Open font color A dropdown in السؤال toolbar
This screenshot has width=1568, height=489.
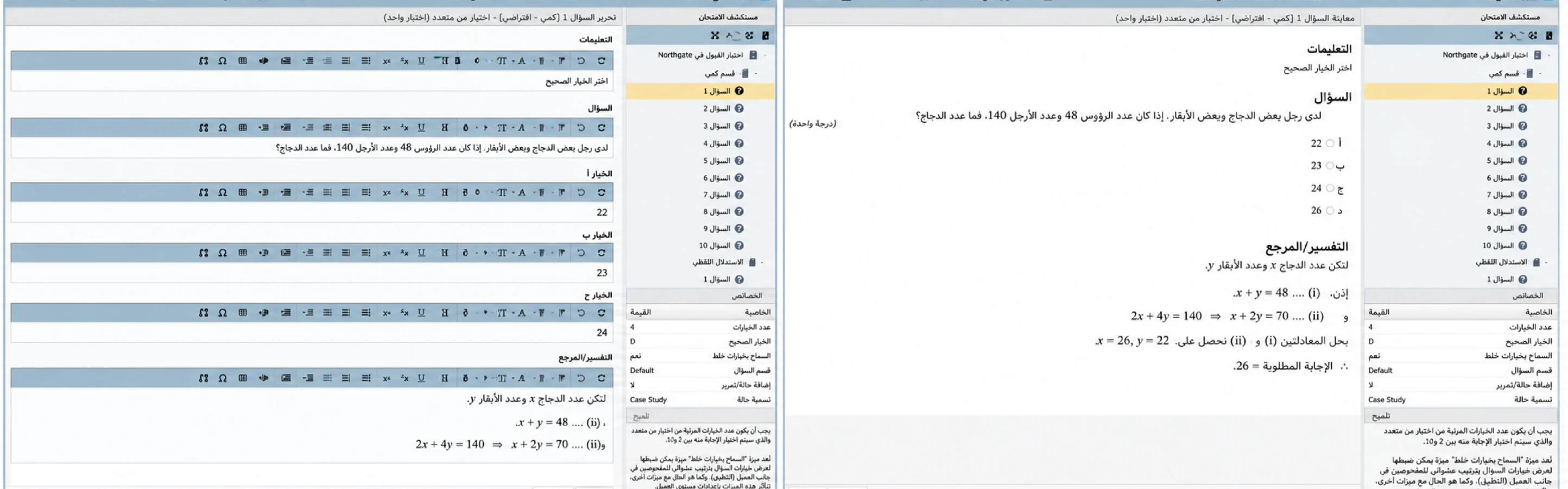click(x=519, y=128)
